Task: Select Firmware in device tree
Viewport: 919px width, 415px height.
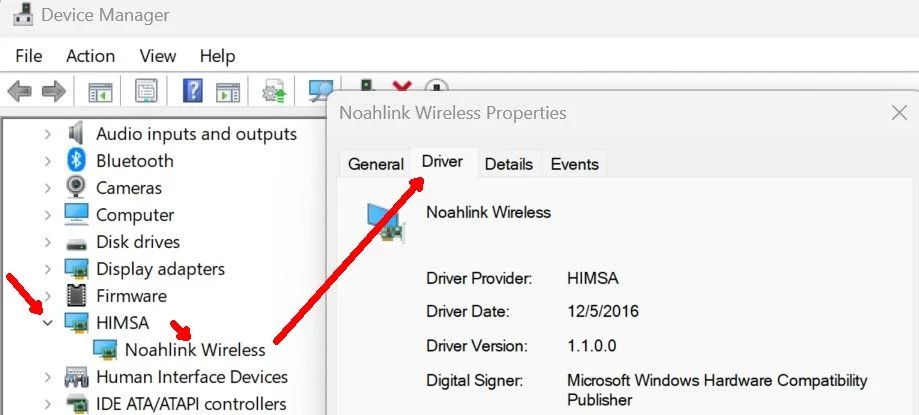Action: tap(131, 296)
